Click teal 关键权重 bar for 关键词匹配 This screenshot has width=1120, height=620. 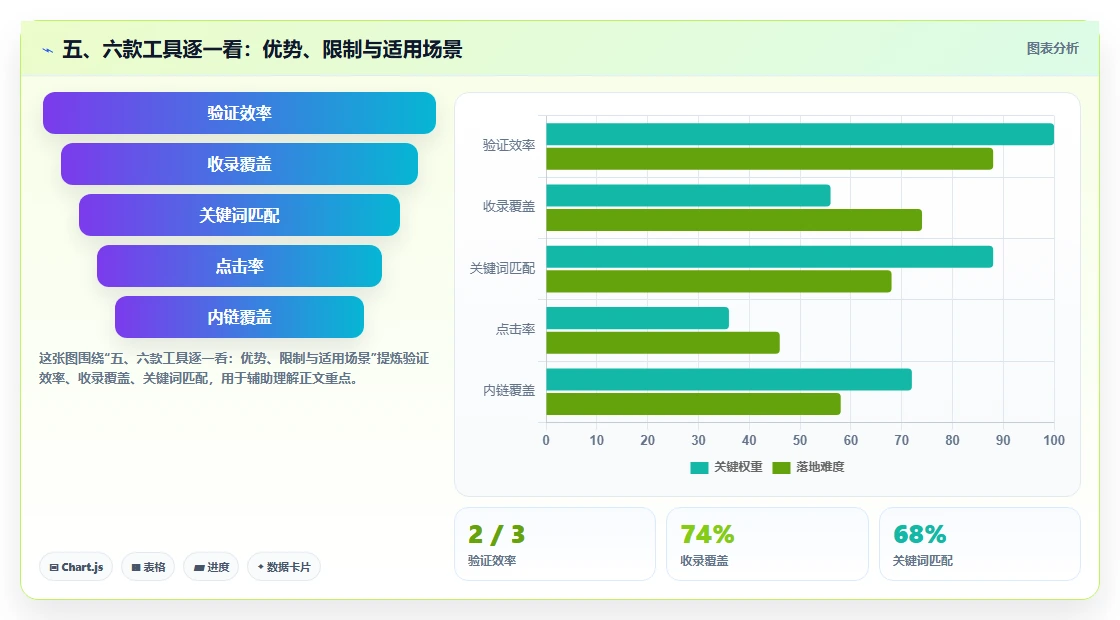tap(769, 257)
